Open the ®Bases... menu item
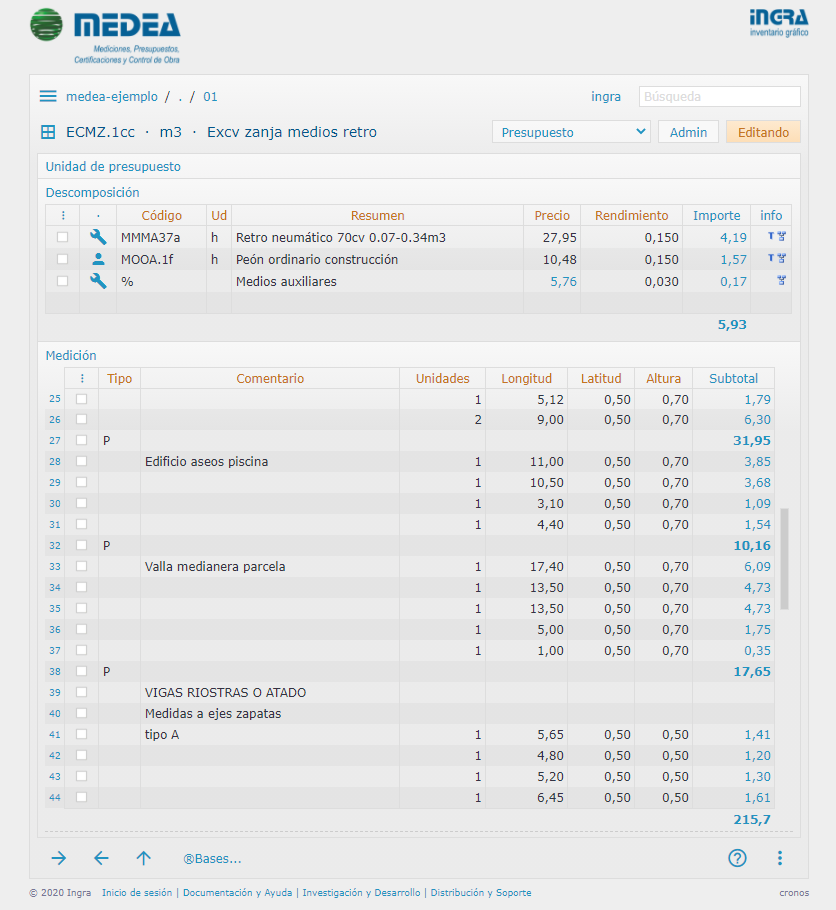 point(212,858)
